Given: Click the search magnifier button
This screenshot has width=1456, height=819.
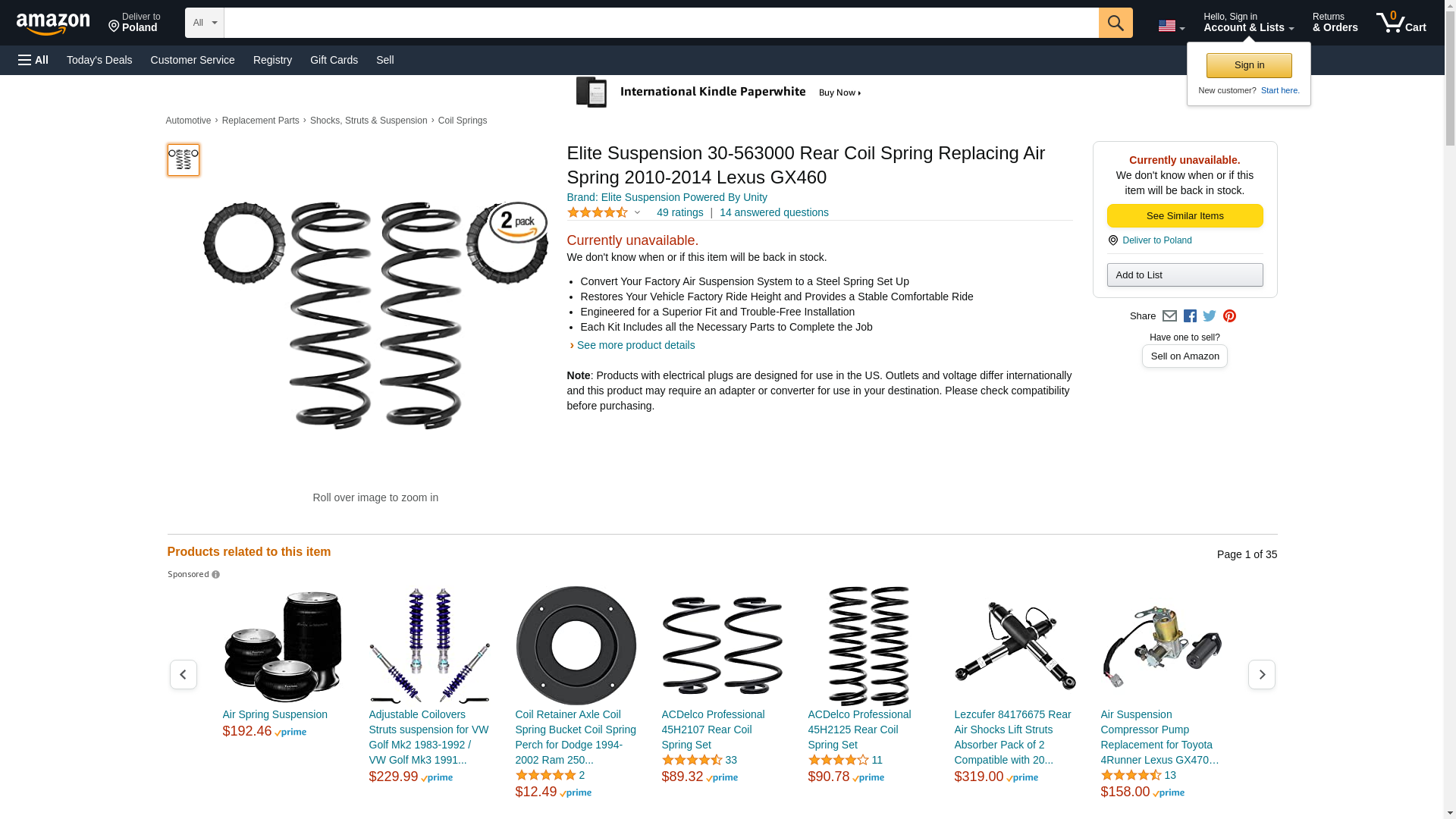Looking at the screenshot, I should pos(1115,23).
